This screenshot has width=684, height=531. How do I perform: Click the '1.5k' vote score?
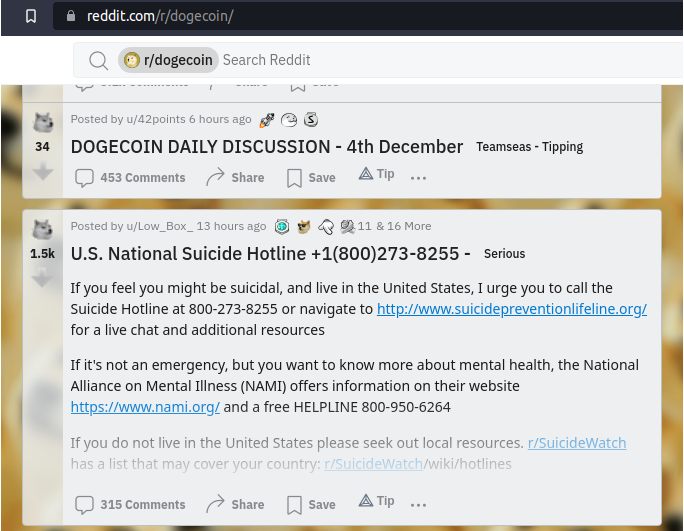tap(42, 254)
